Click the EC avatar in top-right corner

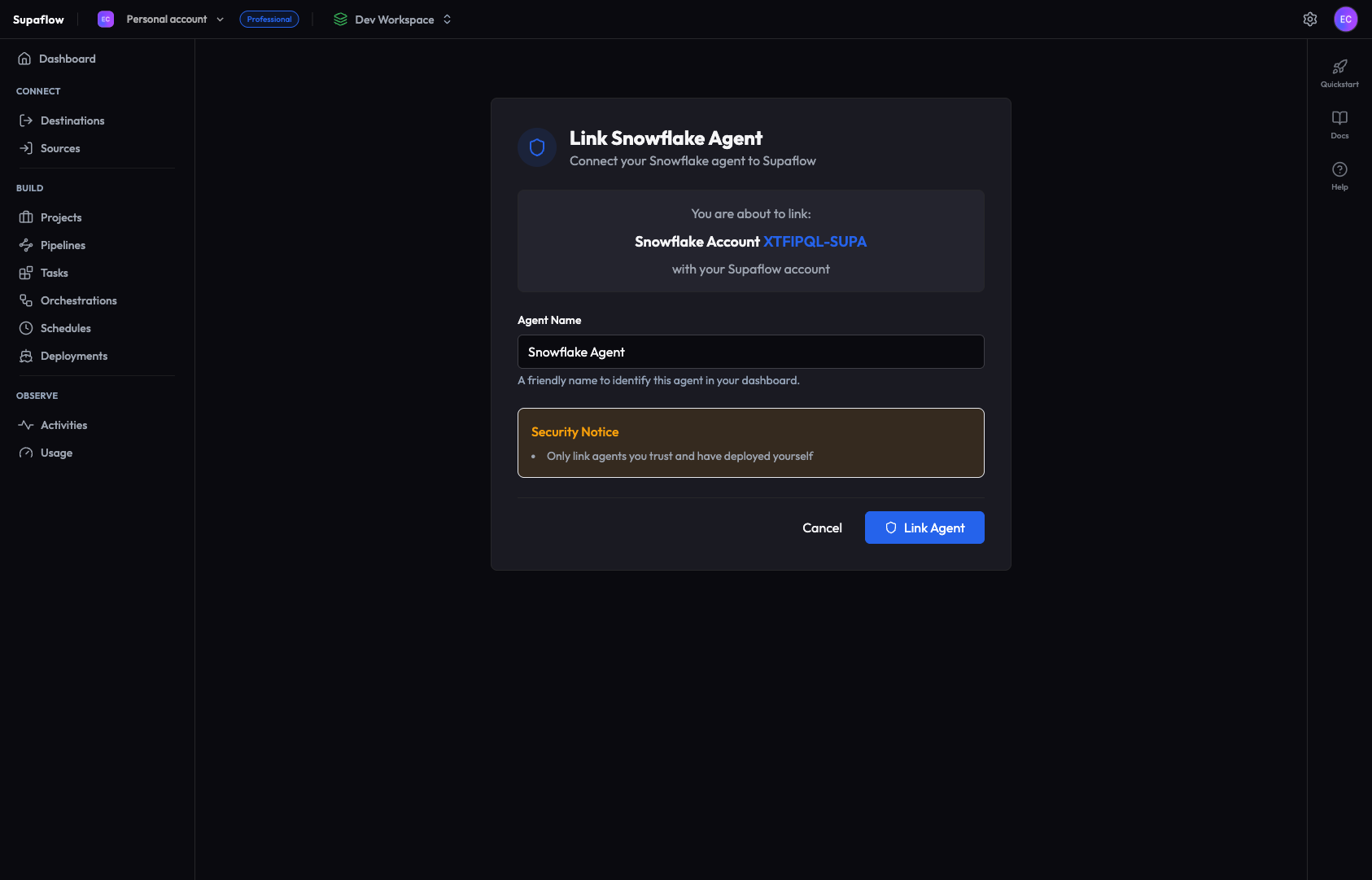pos(1347,19)
